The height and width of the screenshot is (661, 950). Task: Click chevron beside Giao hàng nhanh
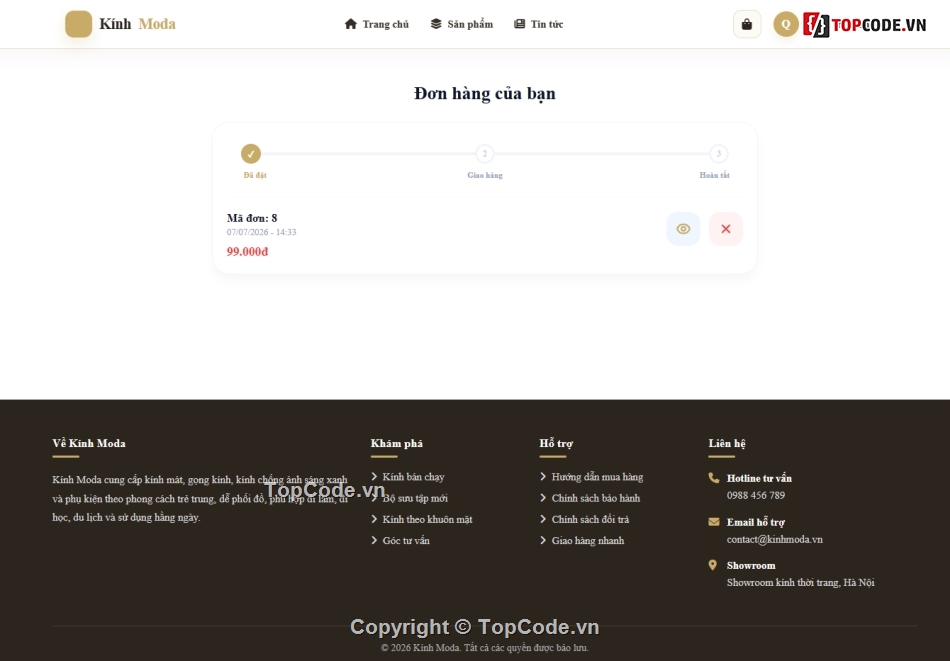543,540
